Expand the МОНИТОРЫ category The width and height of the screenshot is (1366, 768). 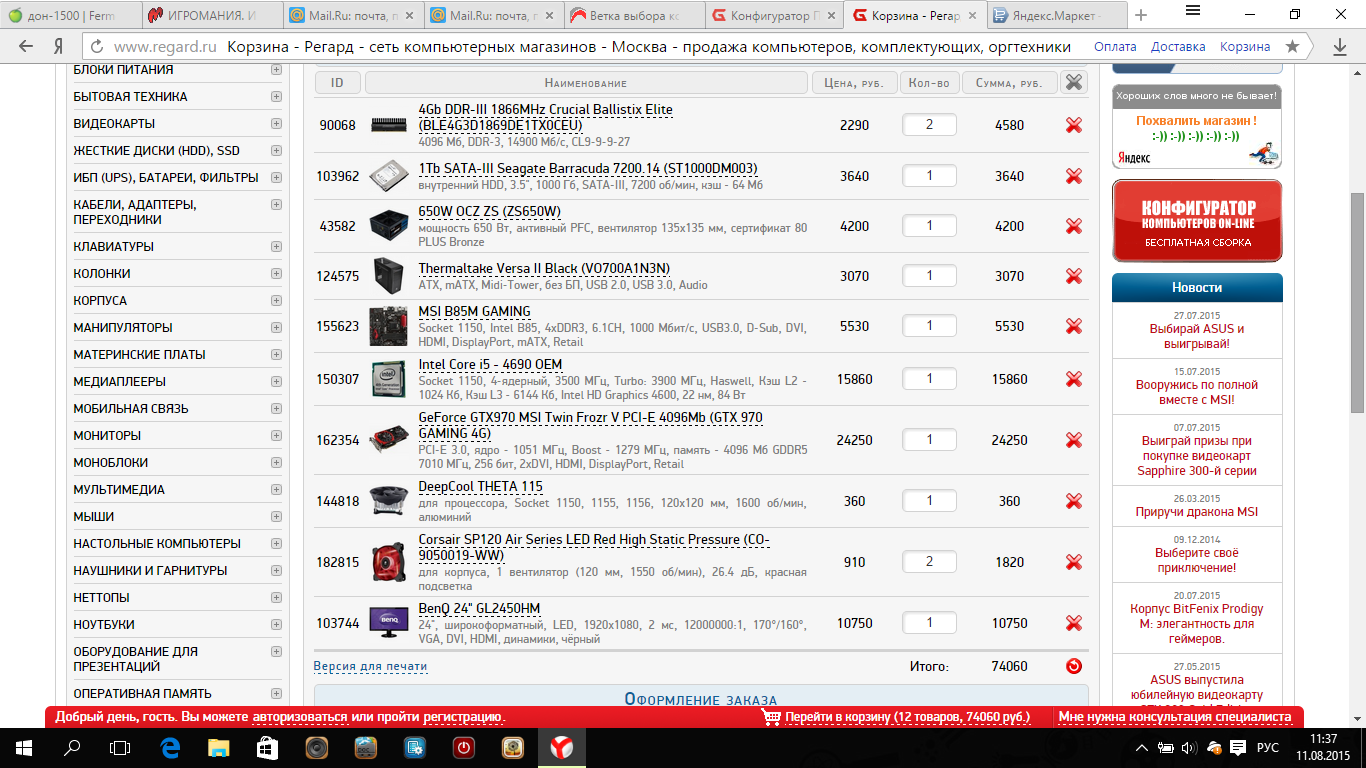(x=276, y=436)
